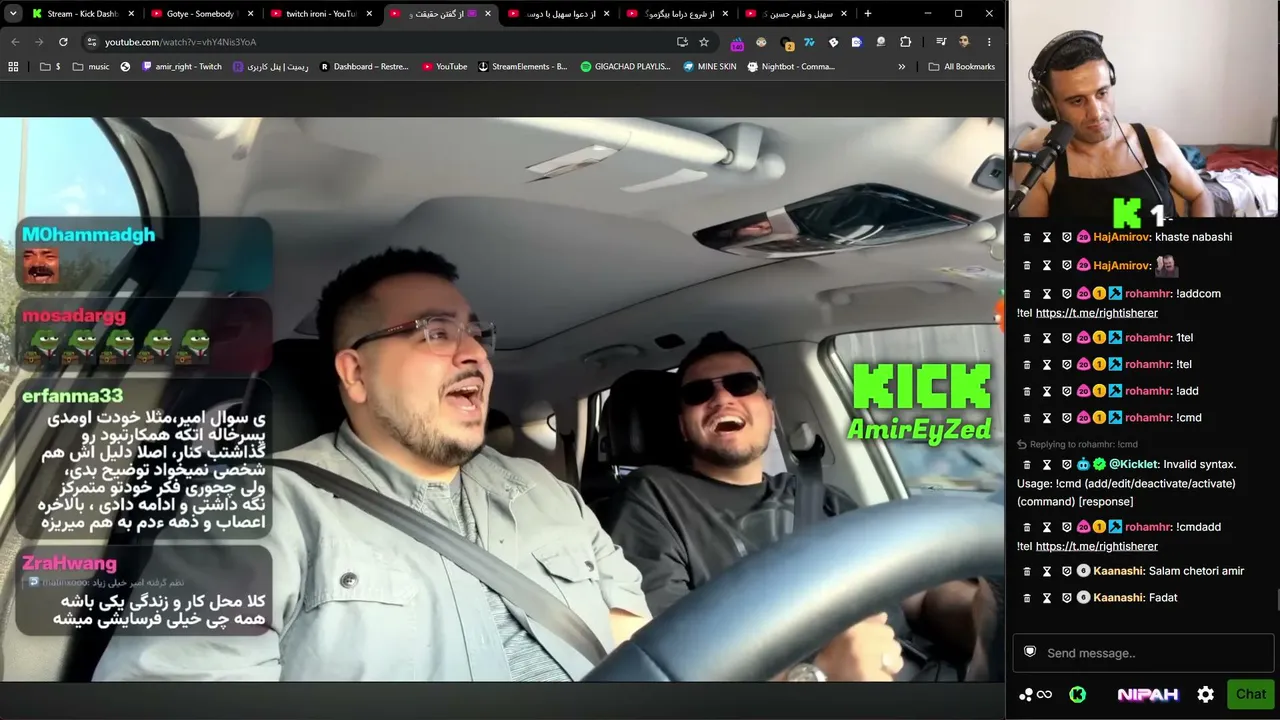Delete HajAmirov's 'khaste nabashi' message

pyautogui.click(x=1026, y=237)
